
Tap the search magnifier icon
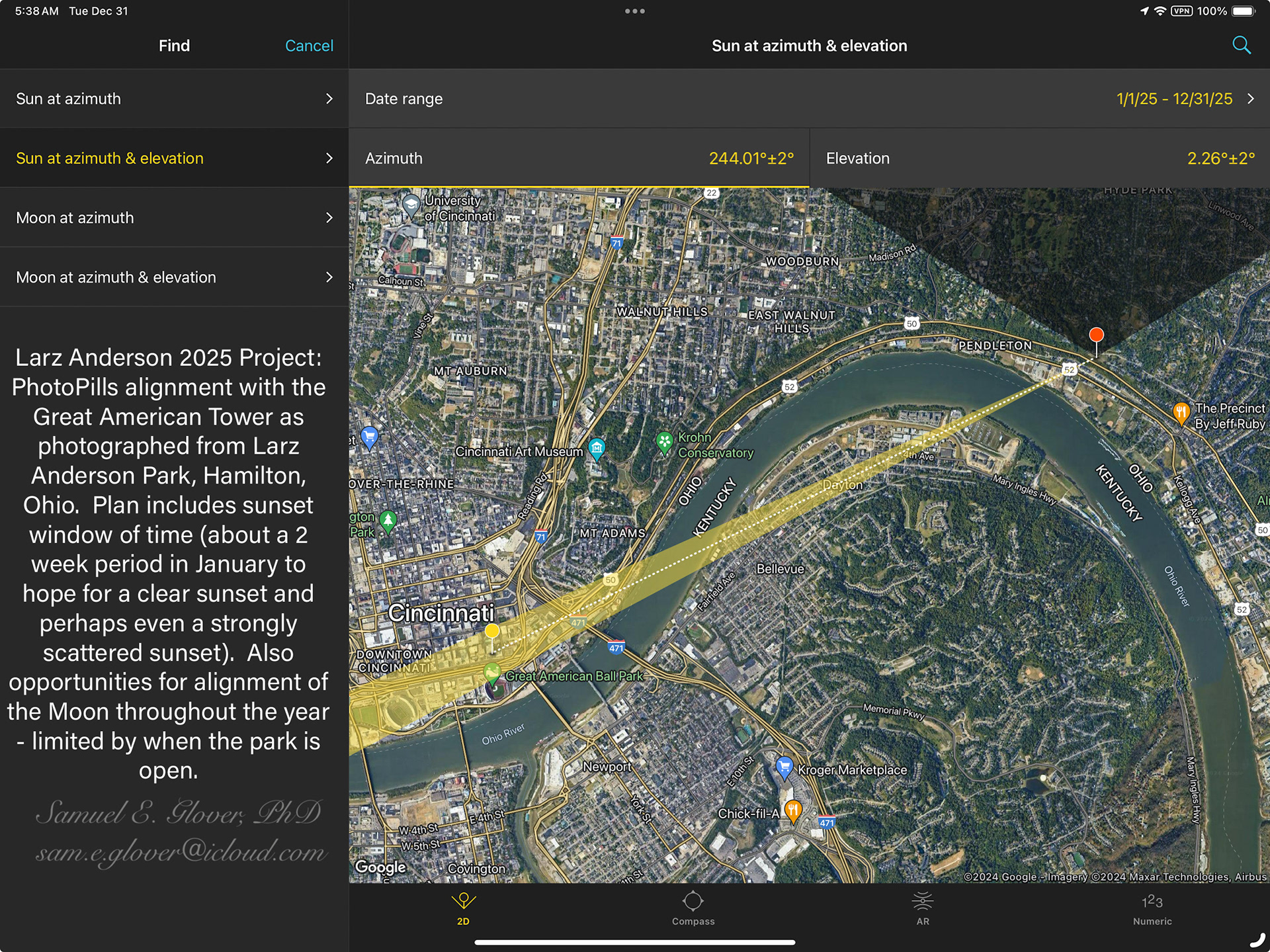tap(1242, 46)
